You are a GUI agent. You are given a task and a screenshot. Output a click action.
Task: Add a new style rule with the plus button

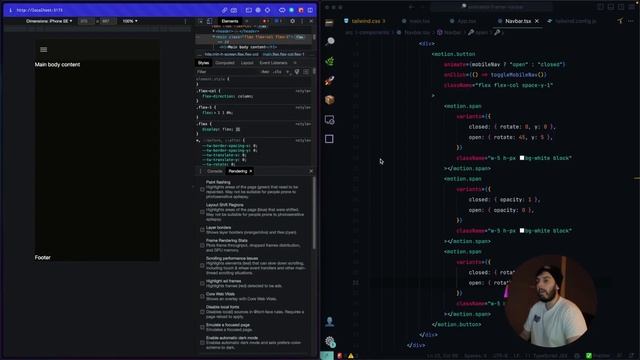[x=287, y=72]
